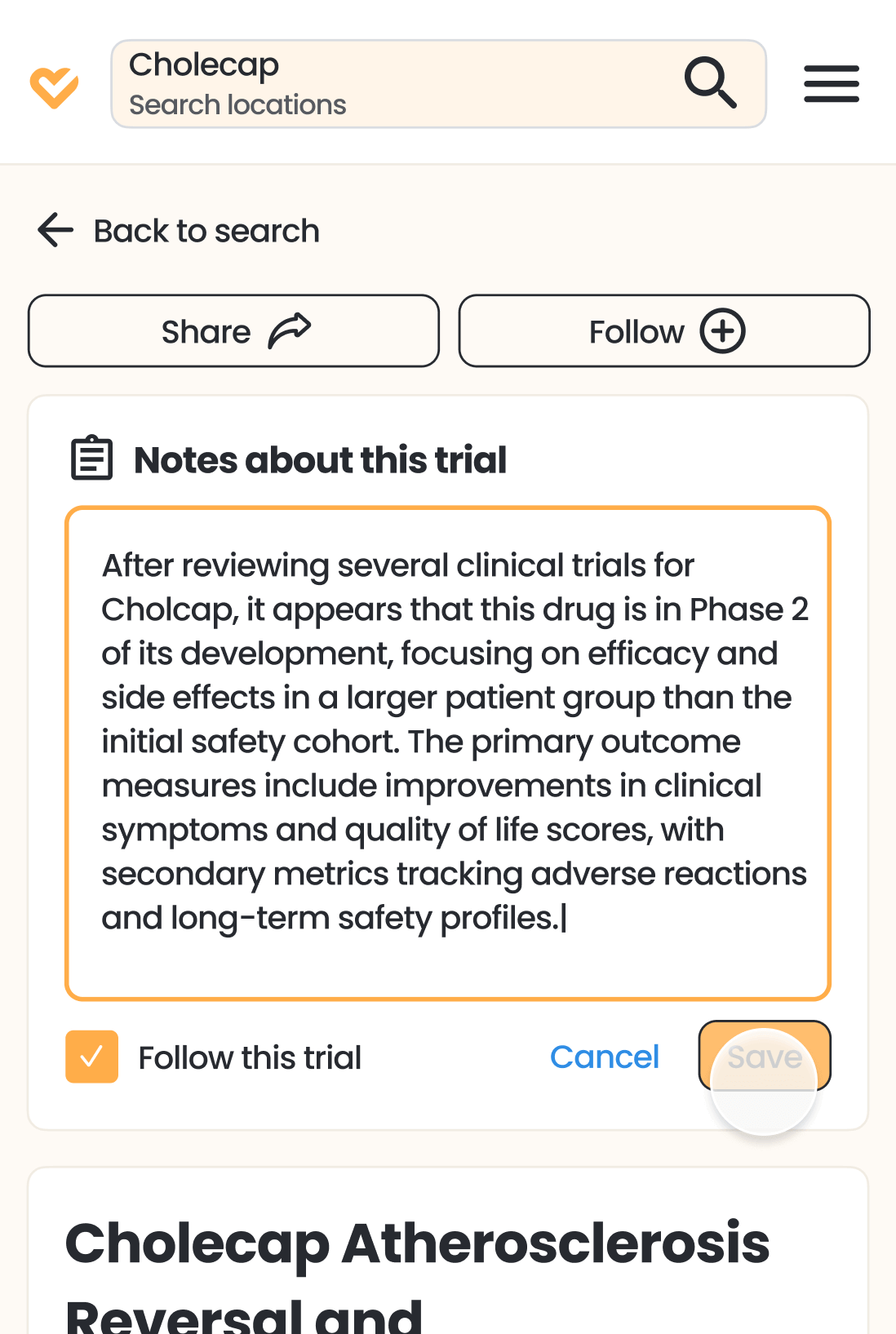Image resolution: width=896 pixels, height=1334 pixels.
Task: Click the word 'Cholcap' in the notes
Action: [166, 609]
